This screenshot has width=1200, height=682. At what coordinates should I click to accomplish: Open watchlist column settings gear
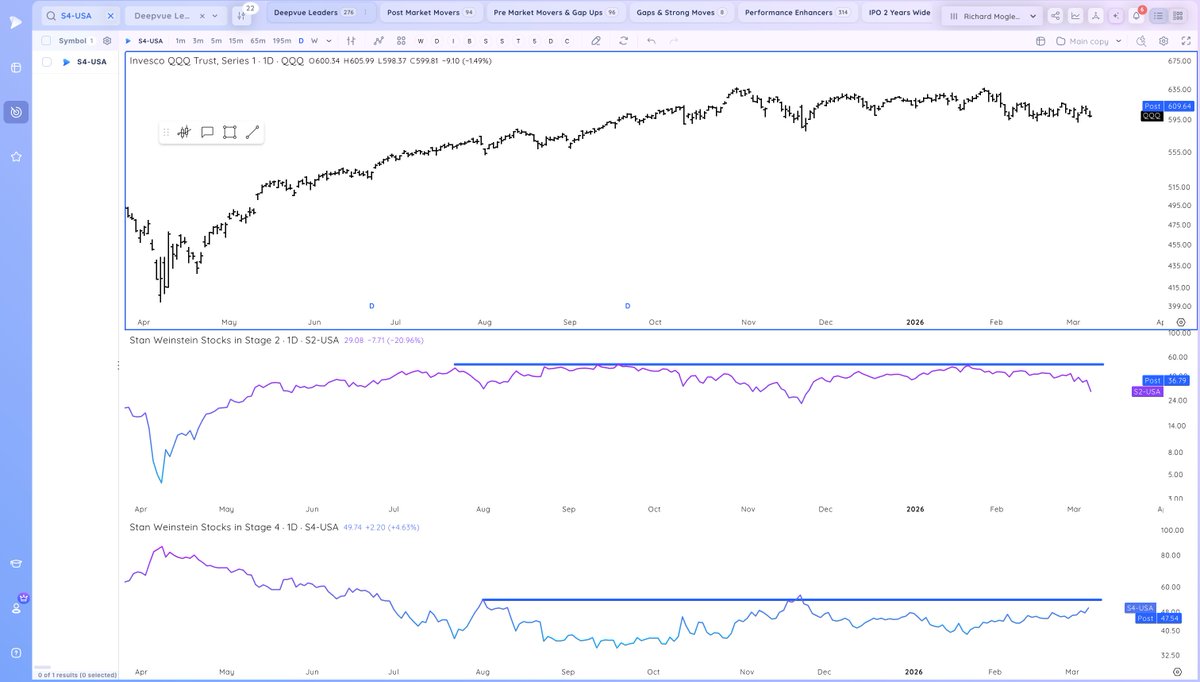click(x=107, y=41)
